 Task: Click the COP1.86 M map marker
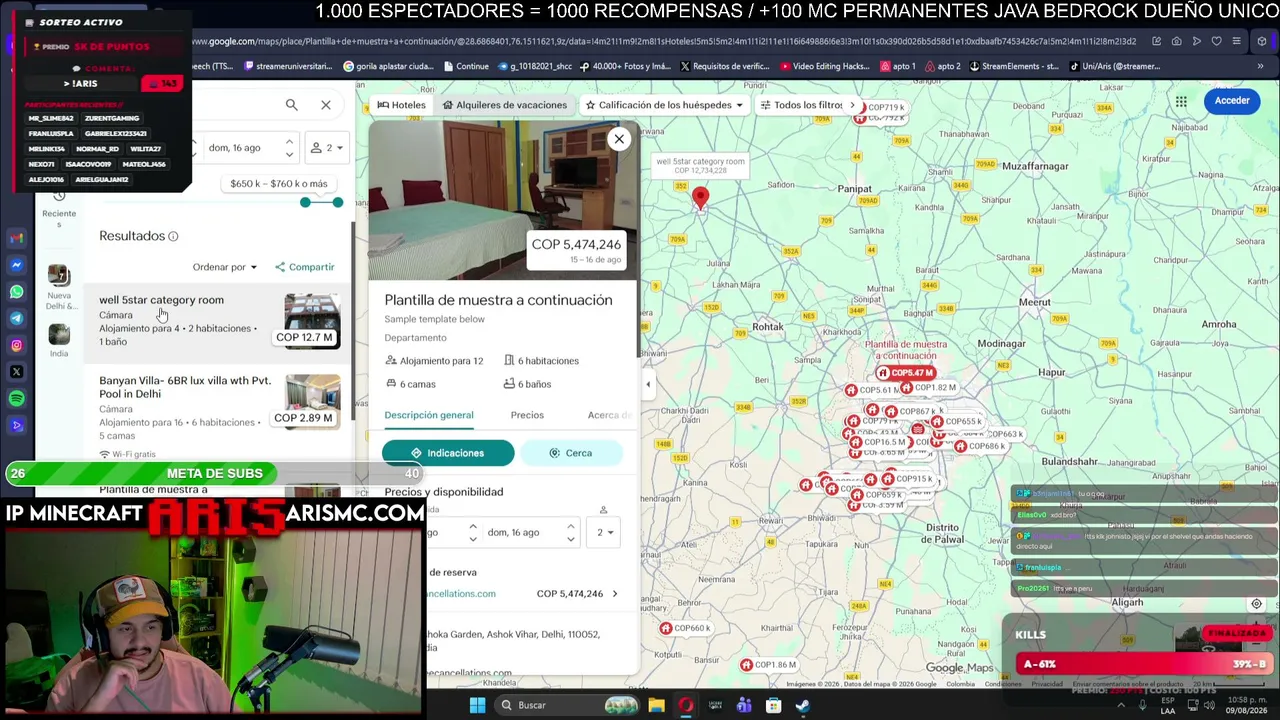pos(769,665)
